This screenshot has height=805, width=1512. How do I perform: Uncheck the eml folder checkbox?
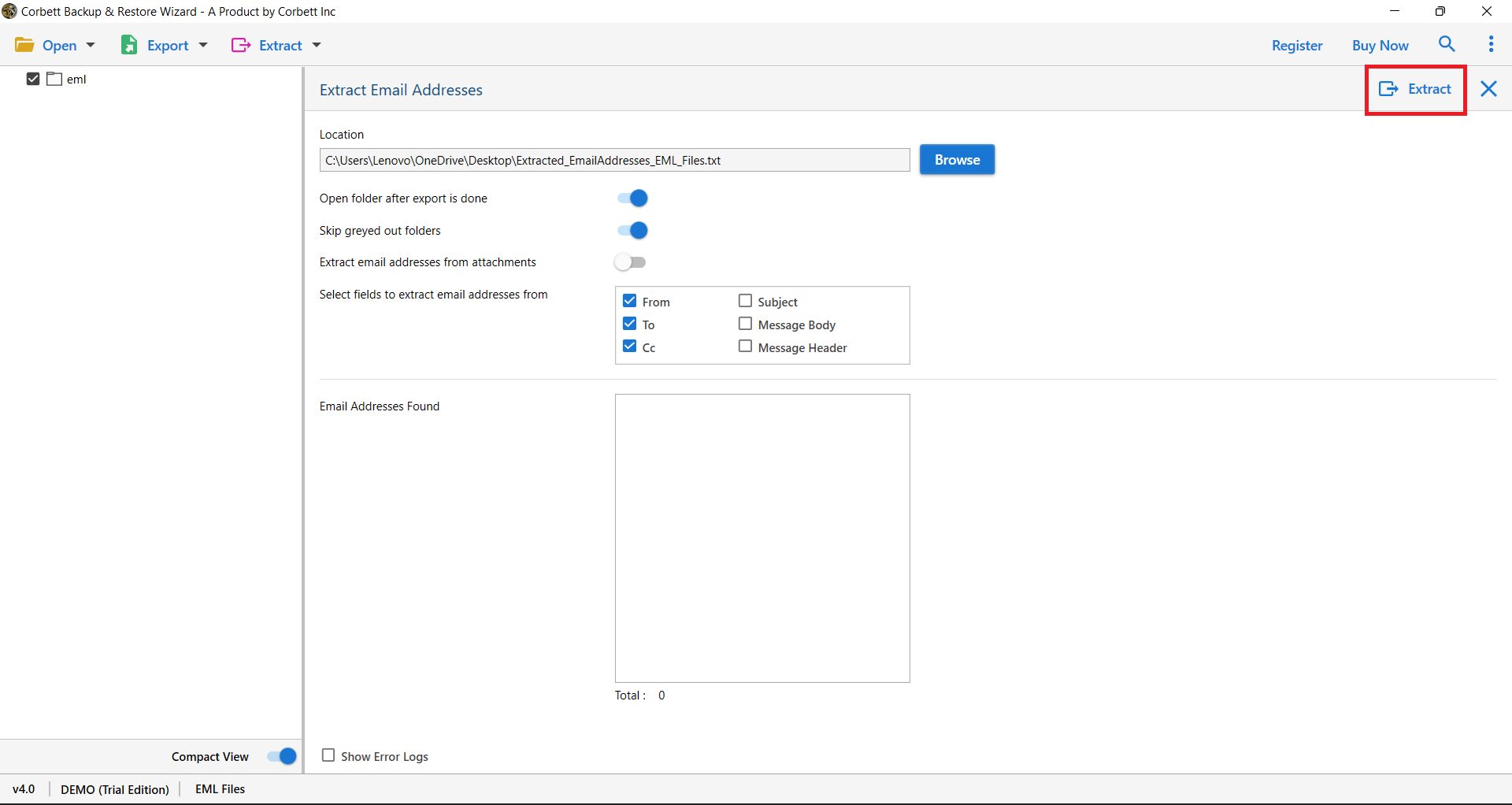[33, 79]
